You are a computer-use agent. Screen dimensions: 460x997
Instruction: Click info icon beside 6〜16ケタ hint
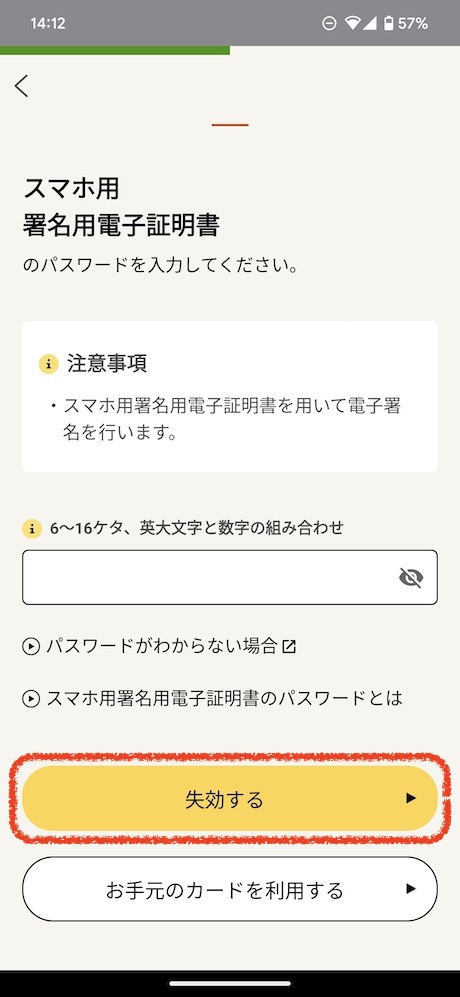31,528
